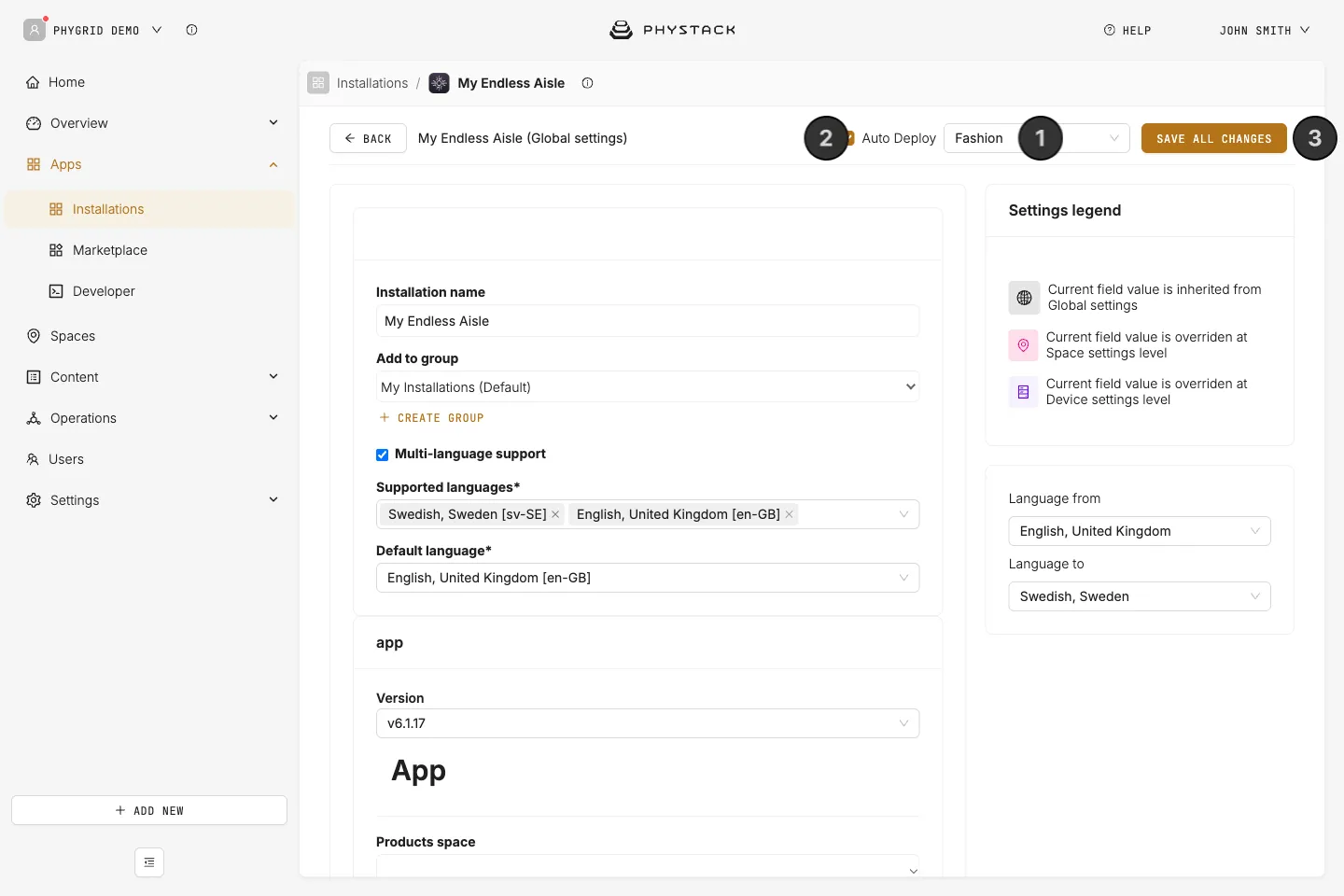Open the Language to dropdown
Image resolution: width=1344 pixels, height=896 pixels.
click(1140, 596)
